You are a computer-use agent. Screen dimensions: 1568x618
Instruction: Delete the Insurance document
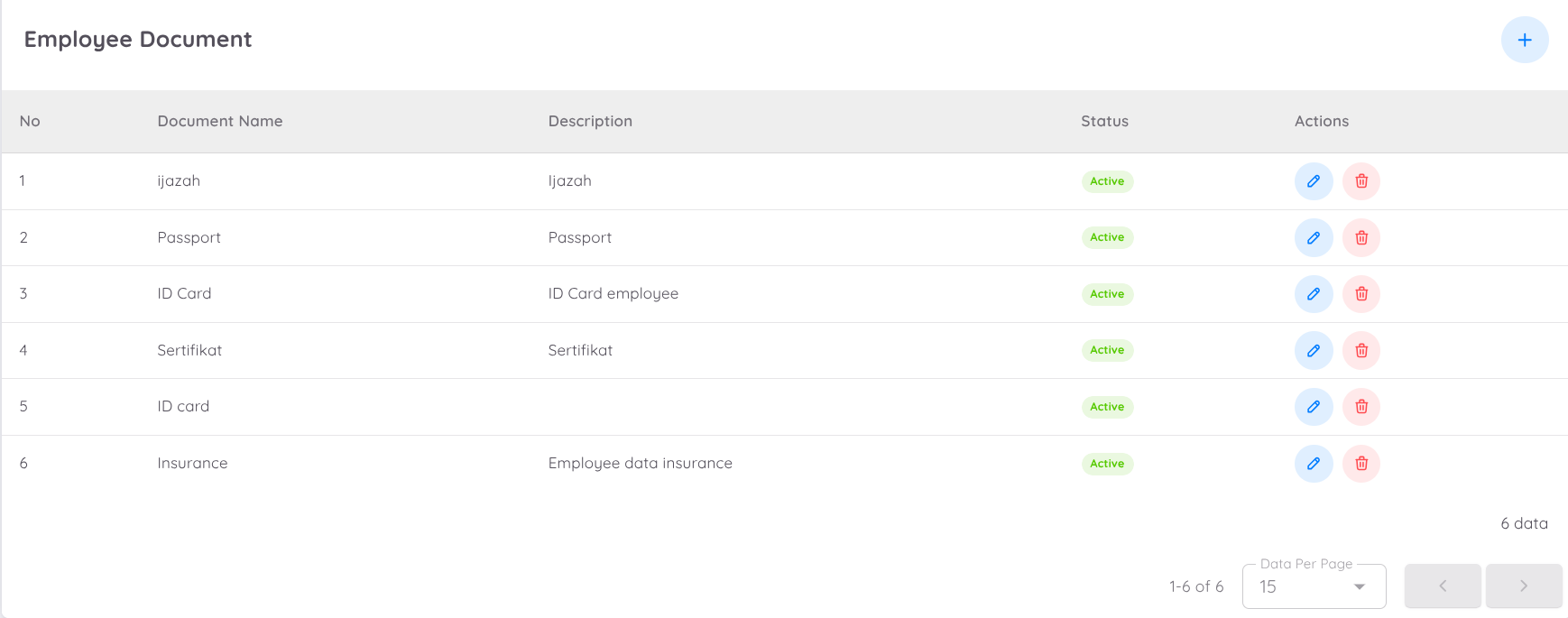pos(1360,464)
